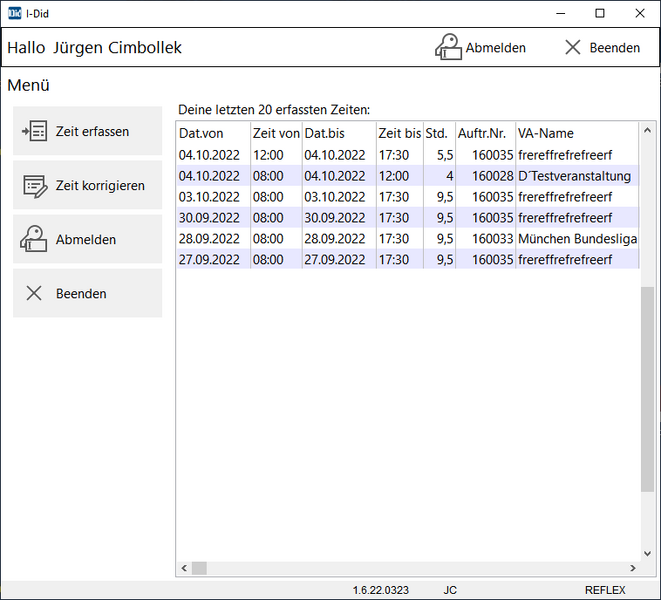This screenshot has width=661, height=600.
Task: Click the Auftr.Nr. column header
Action: 485,133
